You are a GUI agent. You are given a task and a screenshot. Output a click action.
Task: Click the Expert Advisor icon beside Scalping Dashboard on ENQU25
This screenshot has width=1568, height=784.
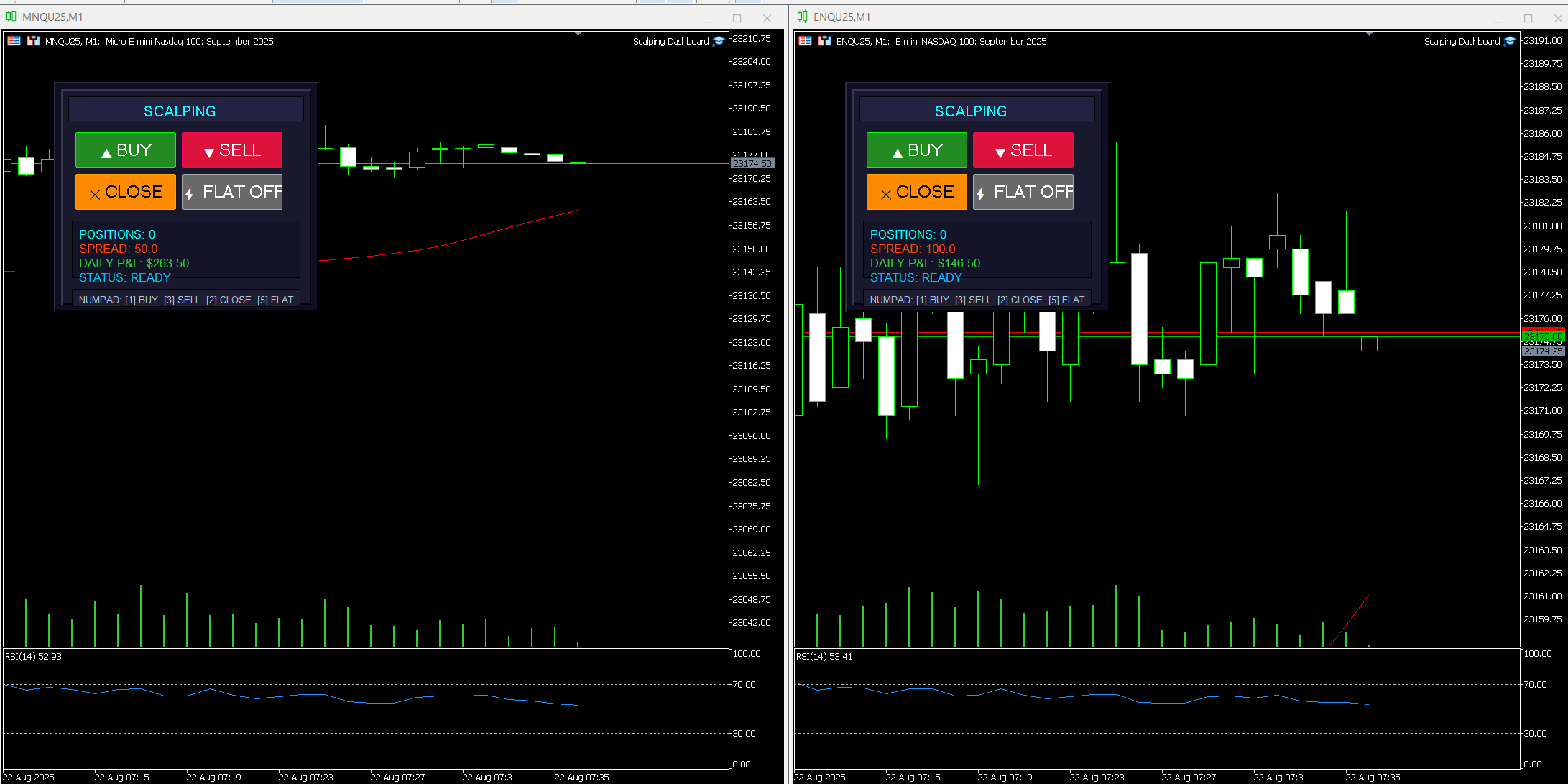point(1509,41)
